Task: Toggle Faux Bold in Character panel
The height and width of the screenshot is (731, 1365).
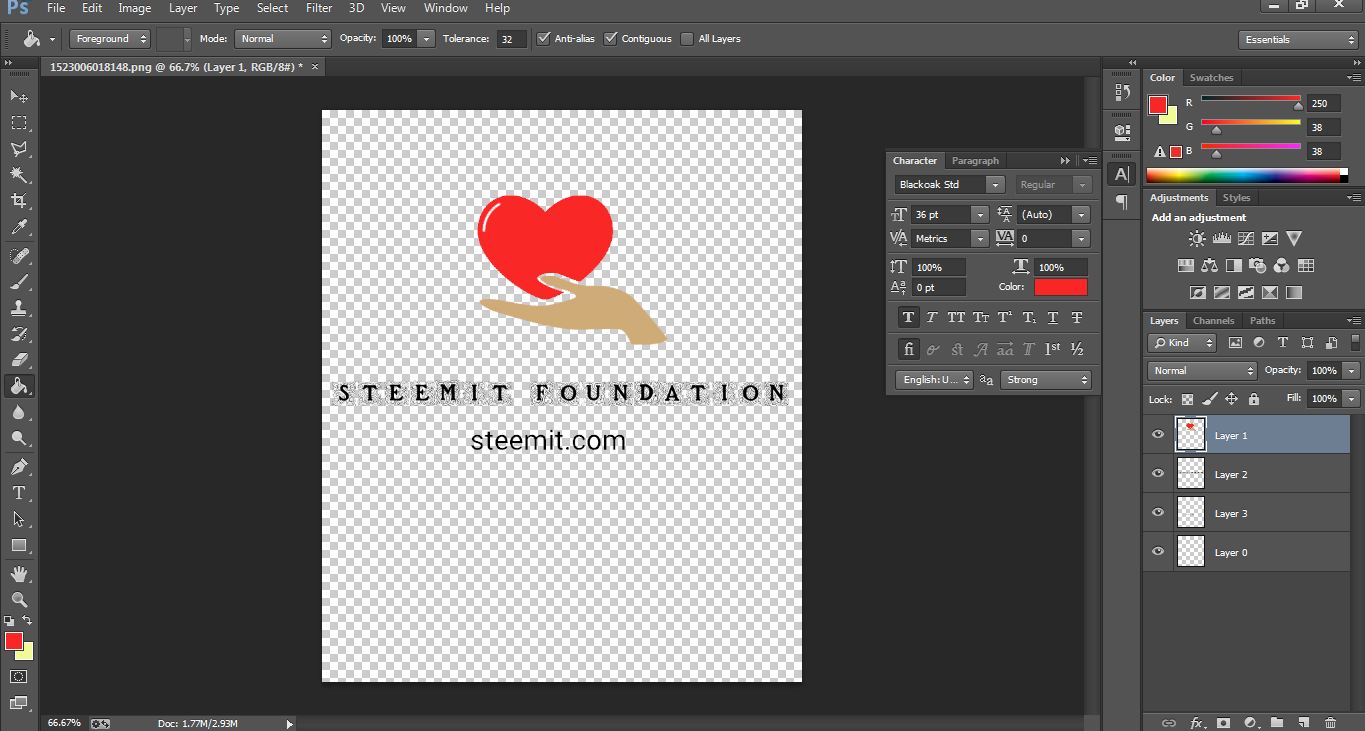Action: pos(908,317)
